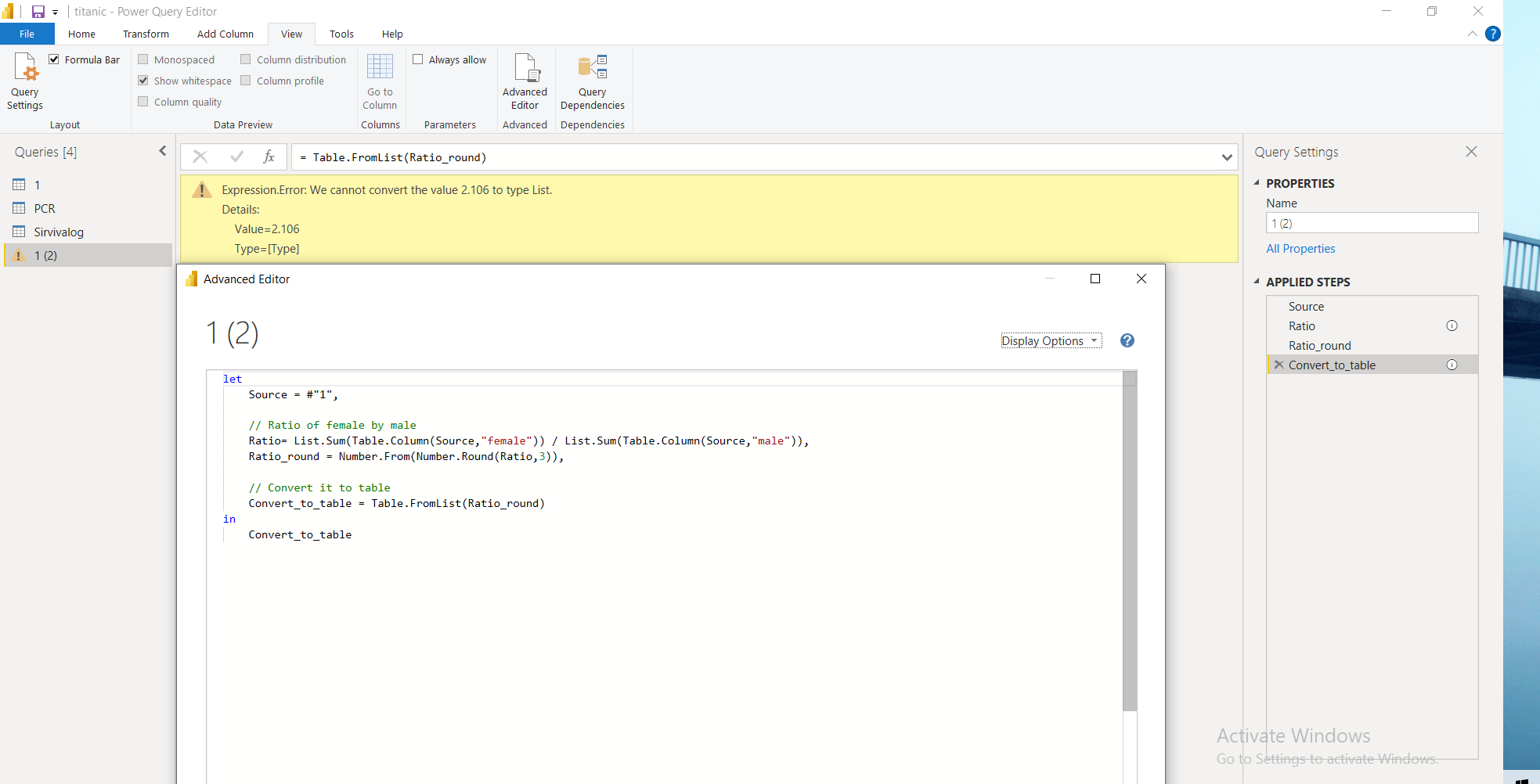The width and height of the screenshot is (1540, 784).
Task: Open the Query Settings pane button
Action: pyautogui.click(x=25, y=81)
